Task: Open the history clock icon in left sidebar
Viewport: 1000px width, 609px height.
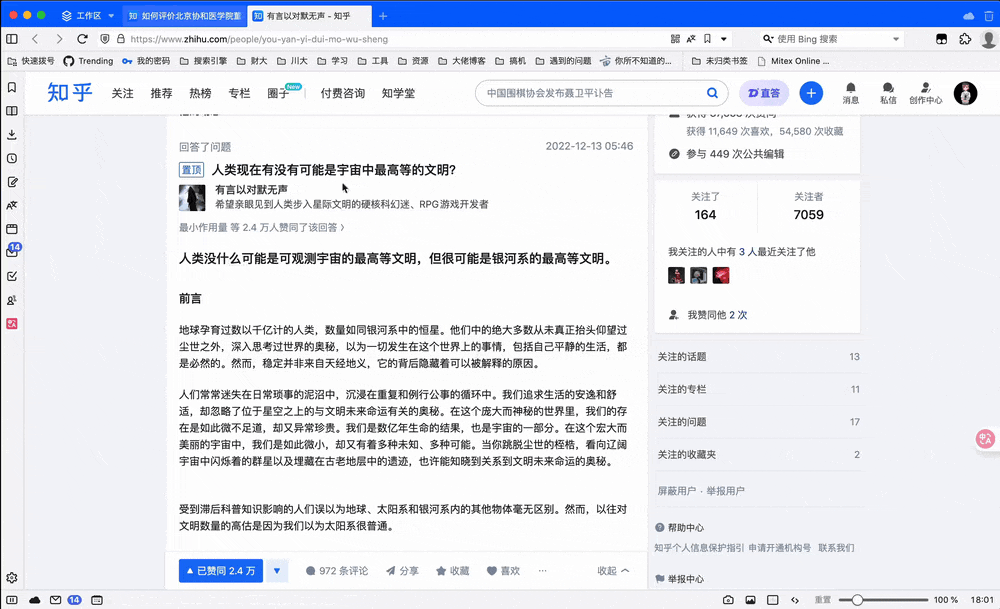Action: click(11, 159)
